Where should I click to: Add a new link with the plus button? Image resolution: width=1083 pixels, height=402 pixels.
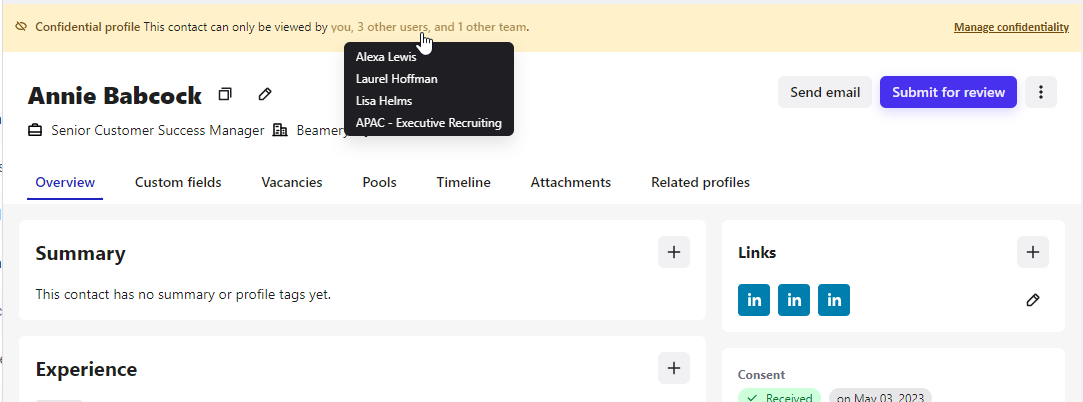(1033, 252)
